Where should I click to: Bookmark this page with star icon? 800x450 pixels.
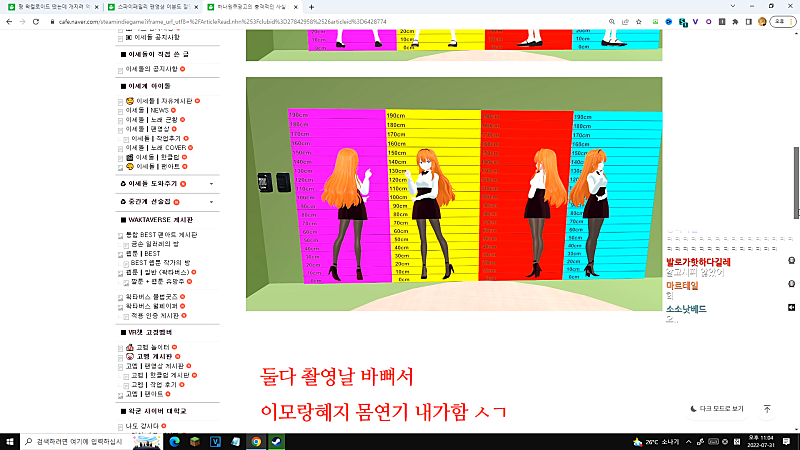(x=638, y=22)
